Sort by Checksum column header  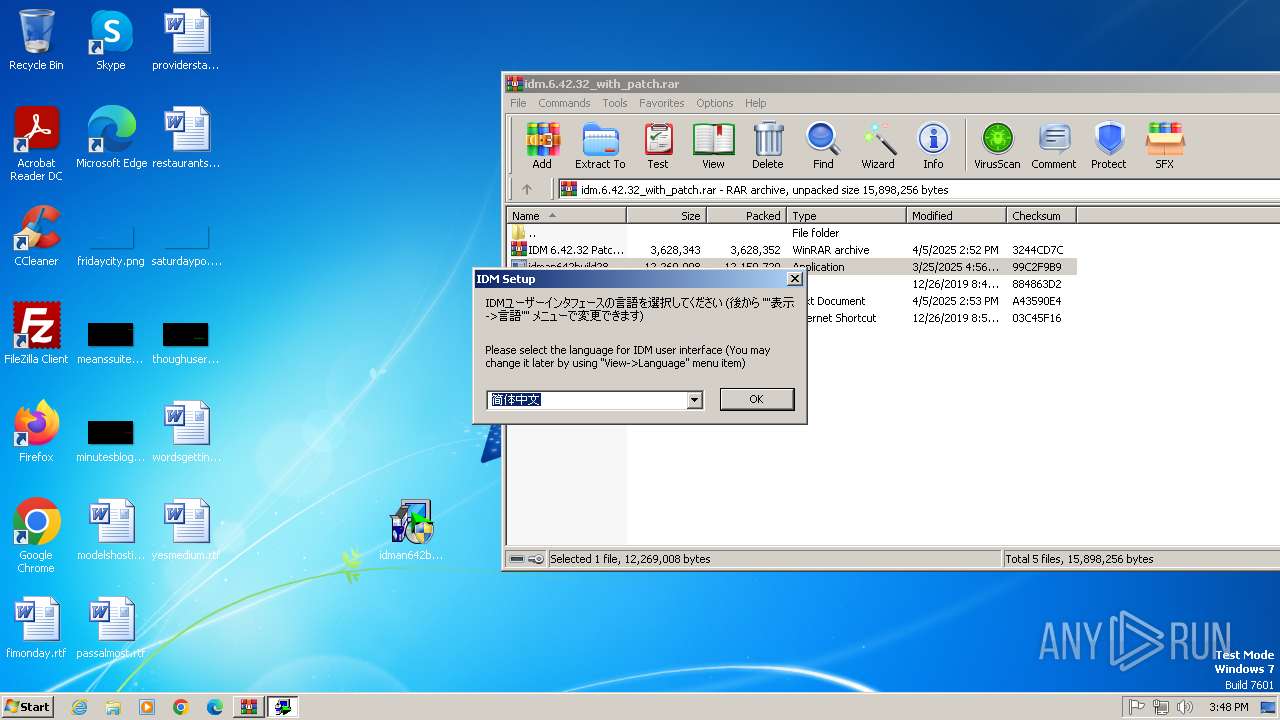[1041, 215]
